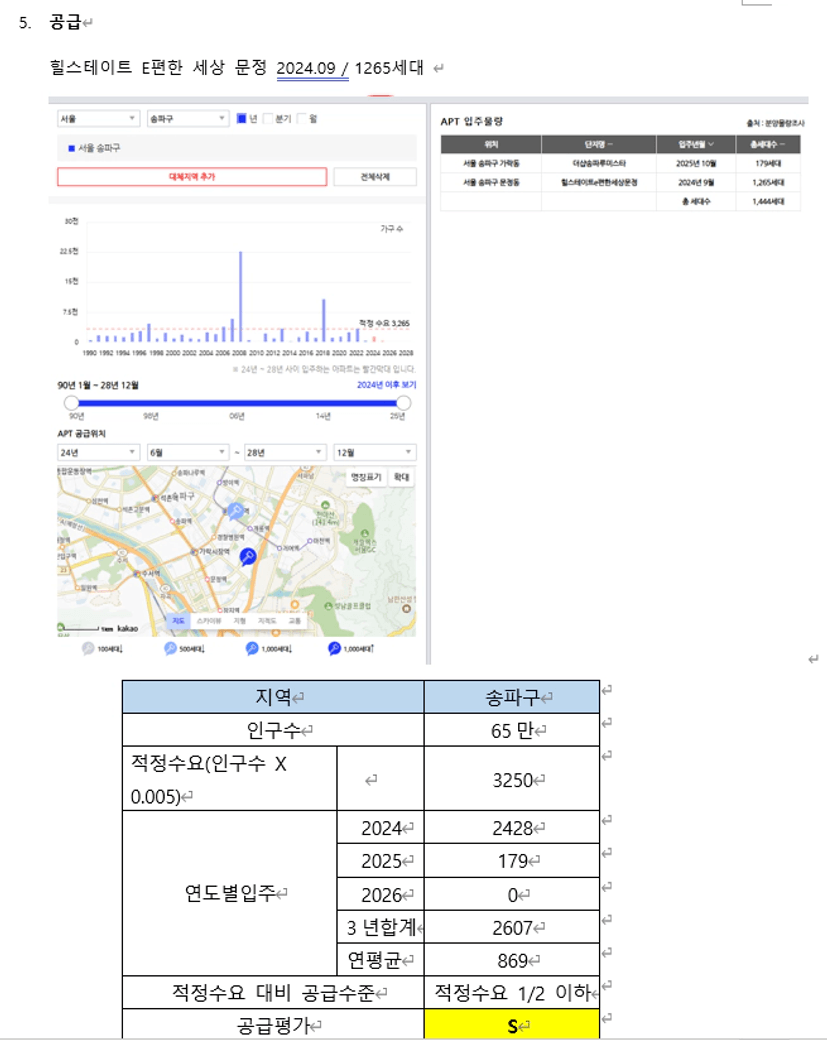Viewport: 827px width, 1040px height.
Task: Click the 2024년 9월 table cell
Action: point(696,182)
